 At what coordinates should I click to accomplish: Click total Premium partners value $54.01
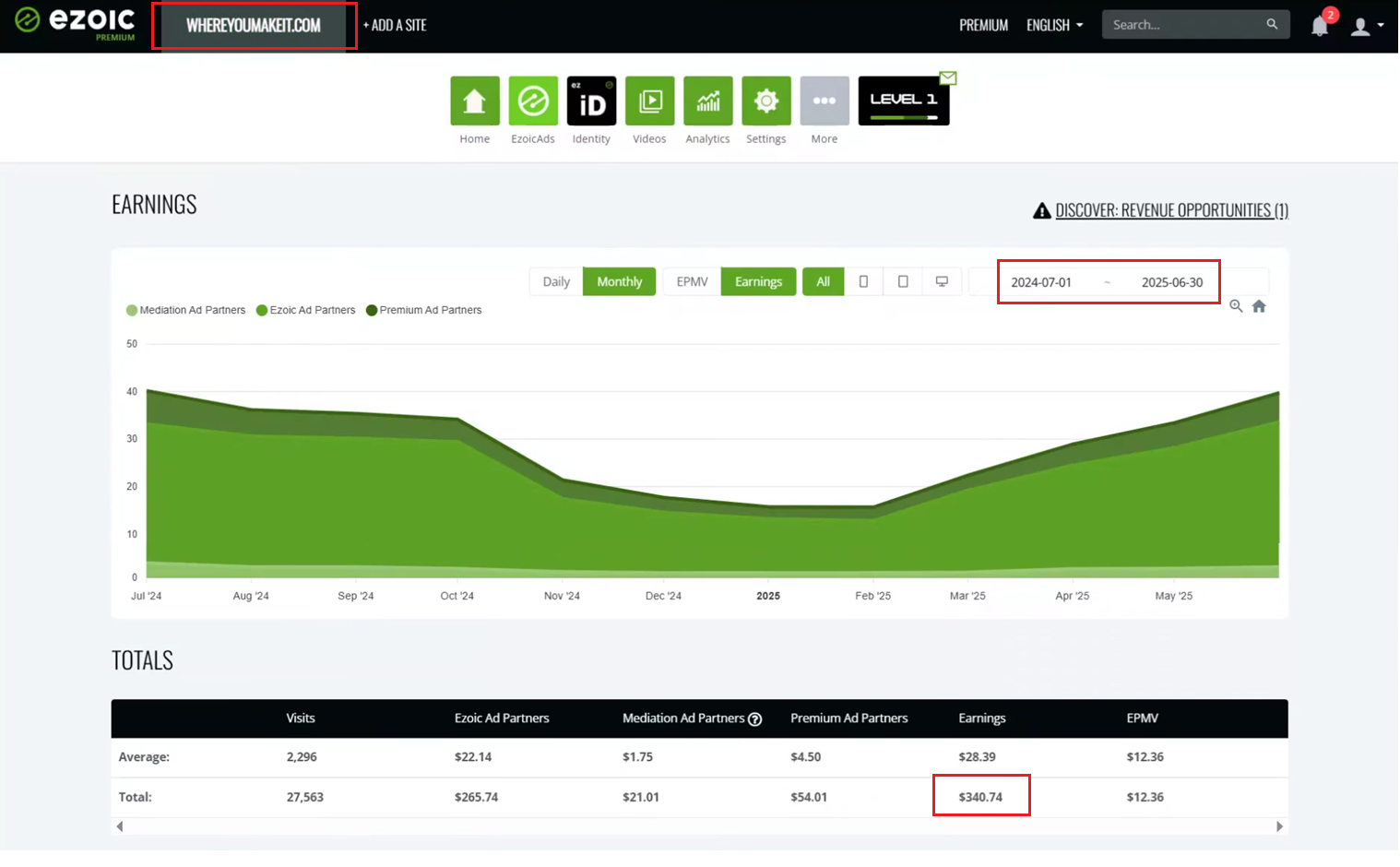[x=809, y=797]
